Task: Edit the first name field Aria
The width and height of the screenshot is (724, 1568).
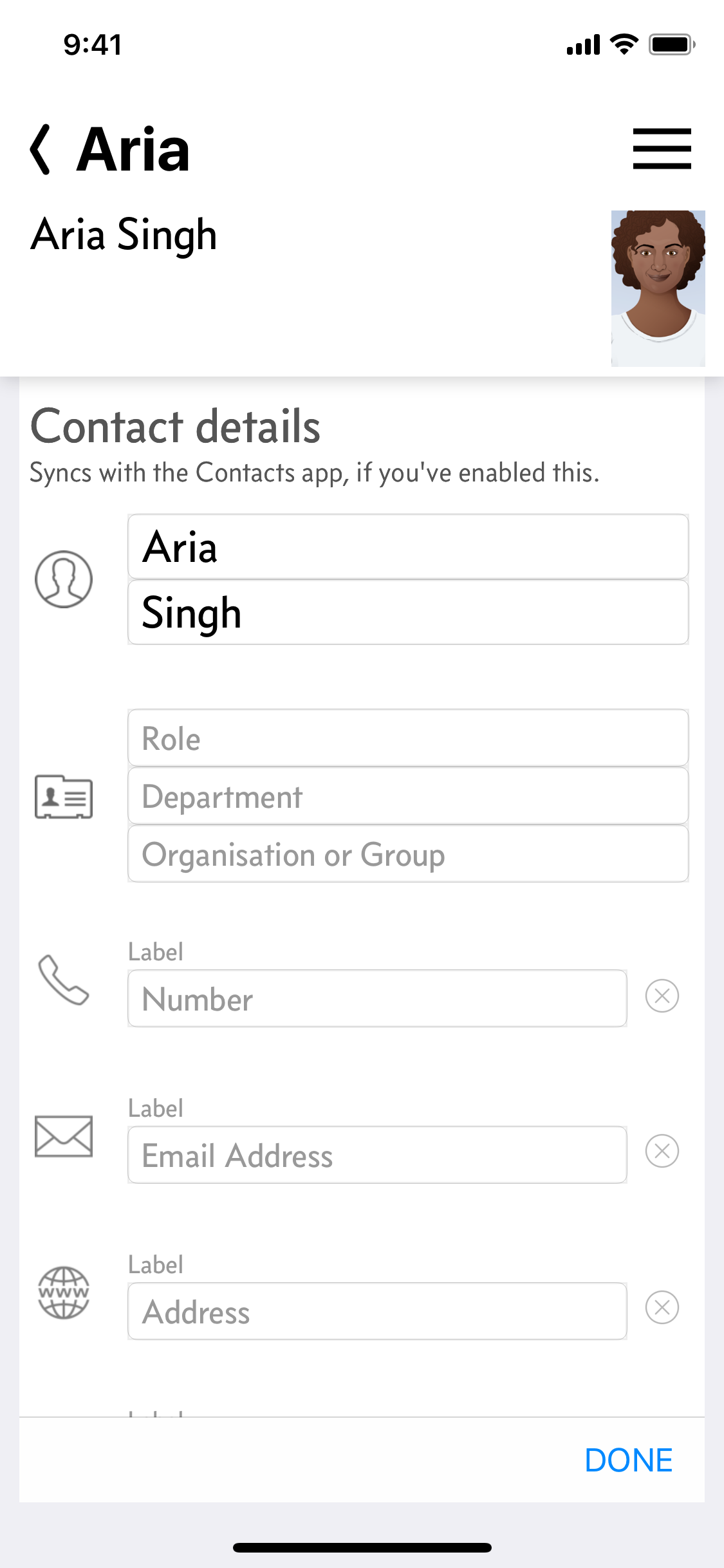Action: tap(408, 547)
